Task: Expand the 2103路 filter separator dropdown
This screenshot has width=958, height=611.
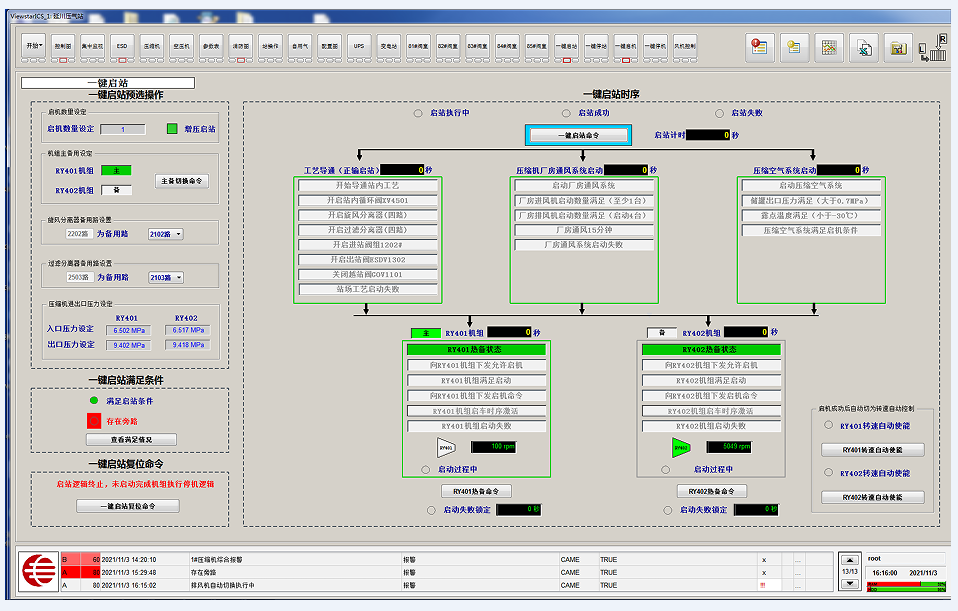Action: [165, 277]
